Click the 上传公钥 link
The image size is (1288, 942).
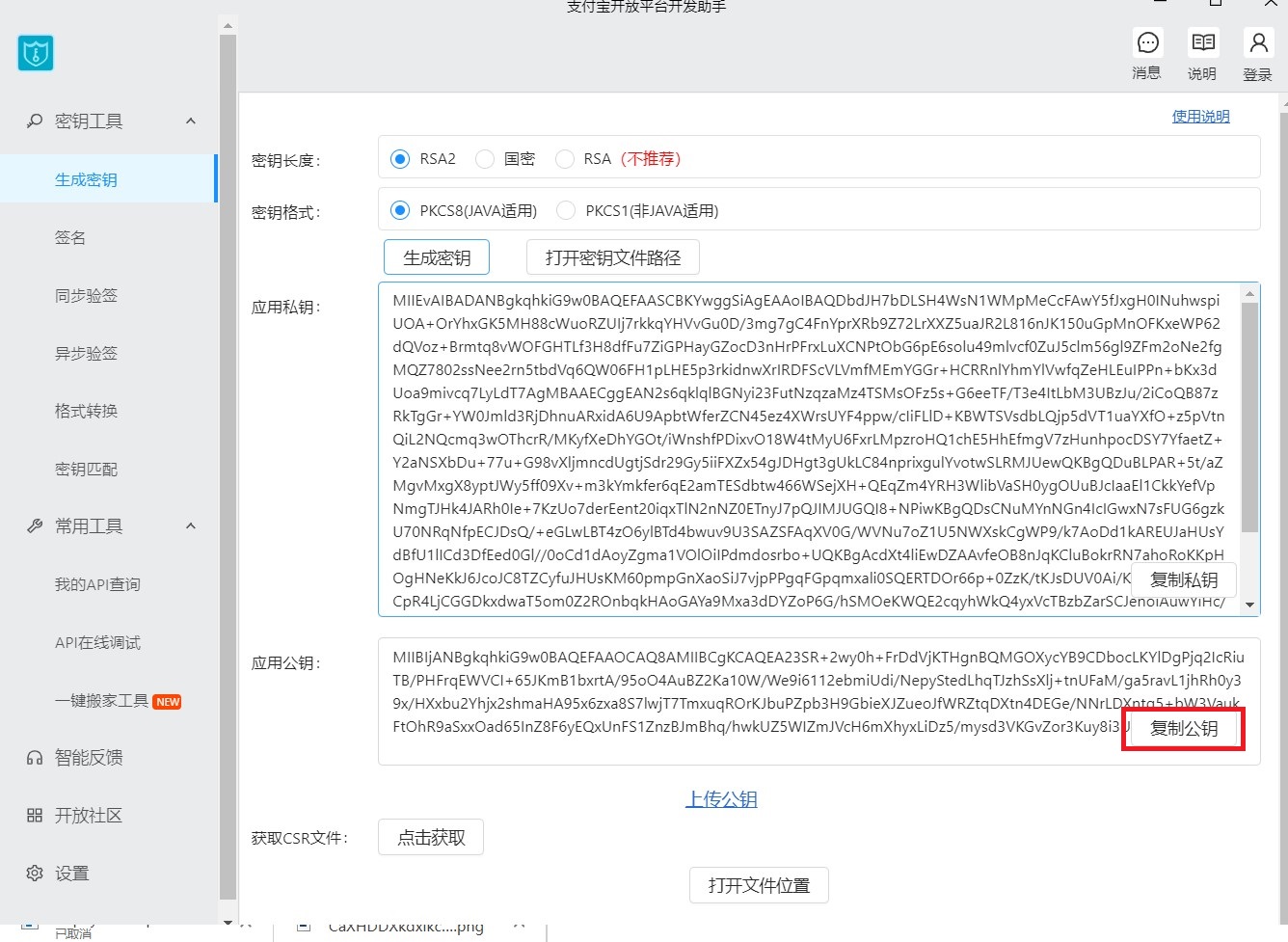[721, 799]
